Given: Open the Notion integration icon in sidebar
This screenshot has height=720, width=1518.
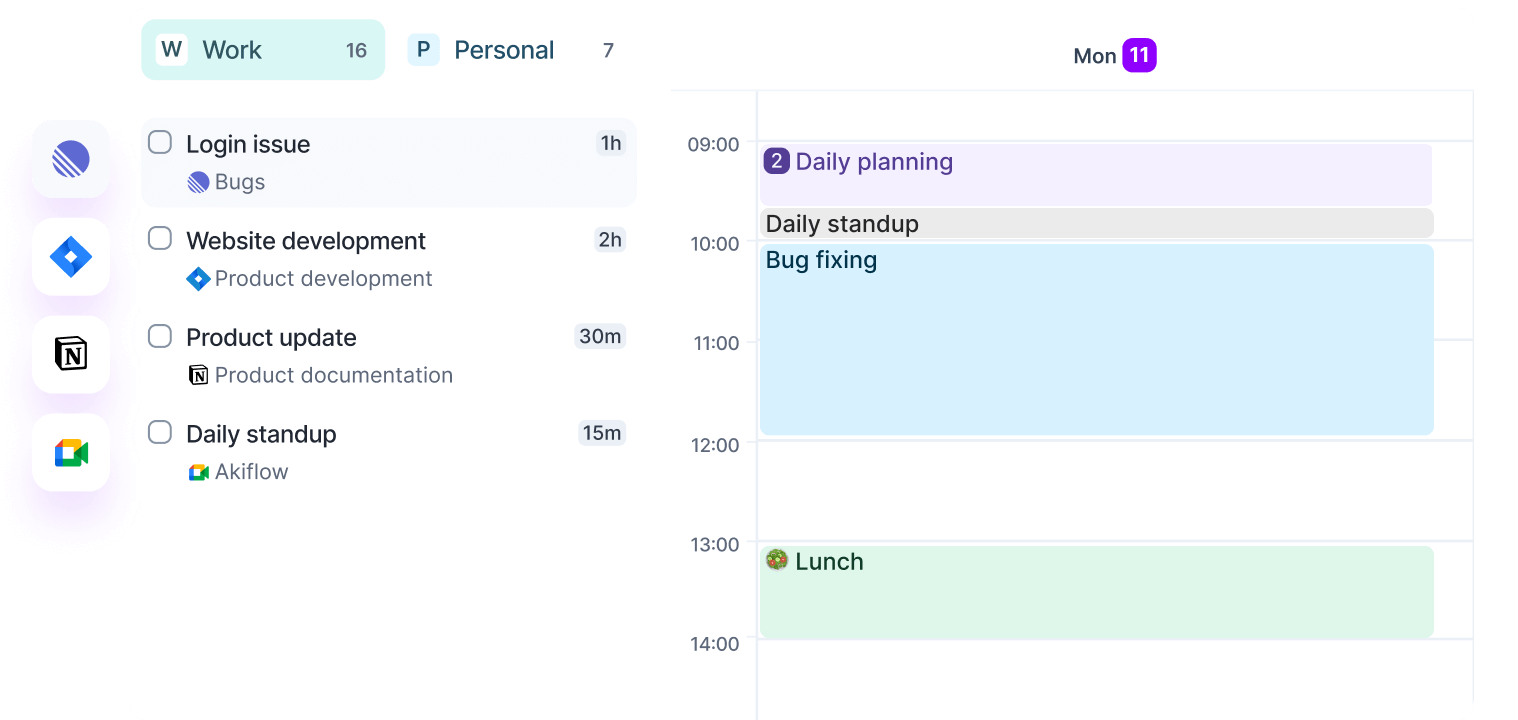Looking at the screenshot, I should (71, 354).
